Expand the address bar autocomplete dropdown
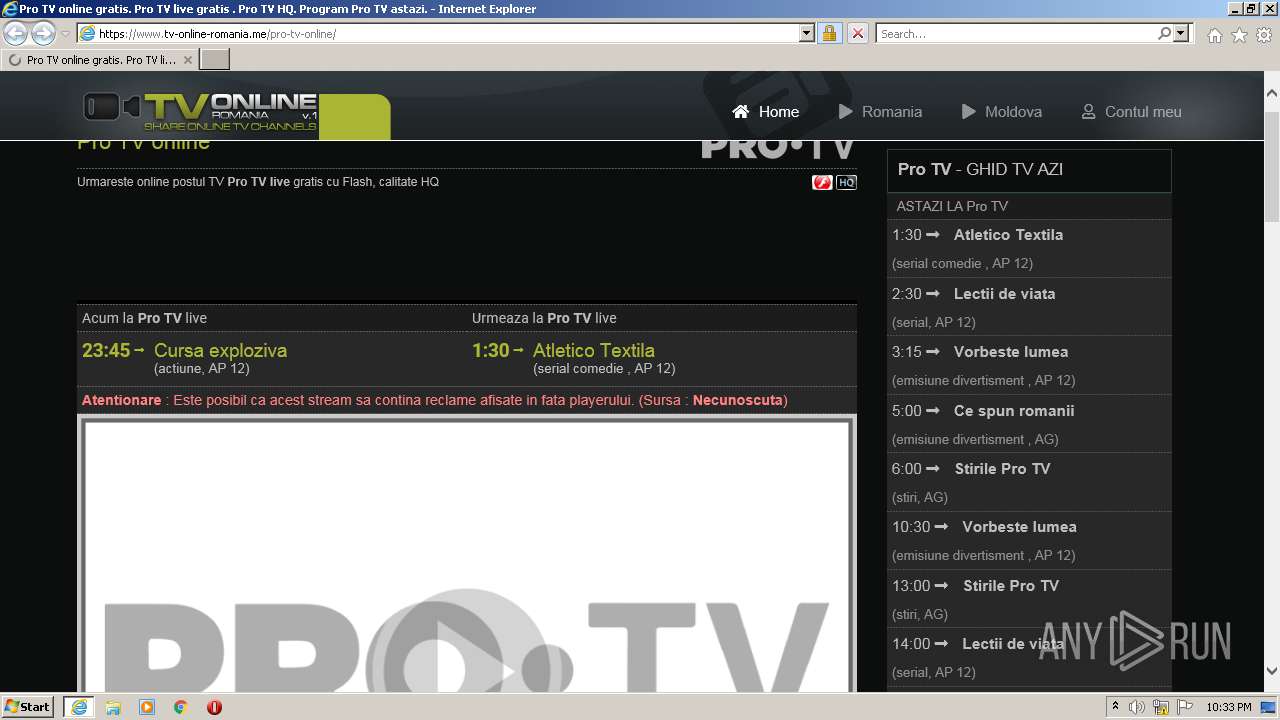The width and height of the screenshot is (1280, 720). [x=807, y=33]
